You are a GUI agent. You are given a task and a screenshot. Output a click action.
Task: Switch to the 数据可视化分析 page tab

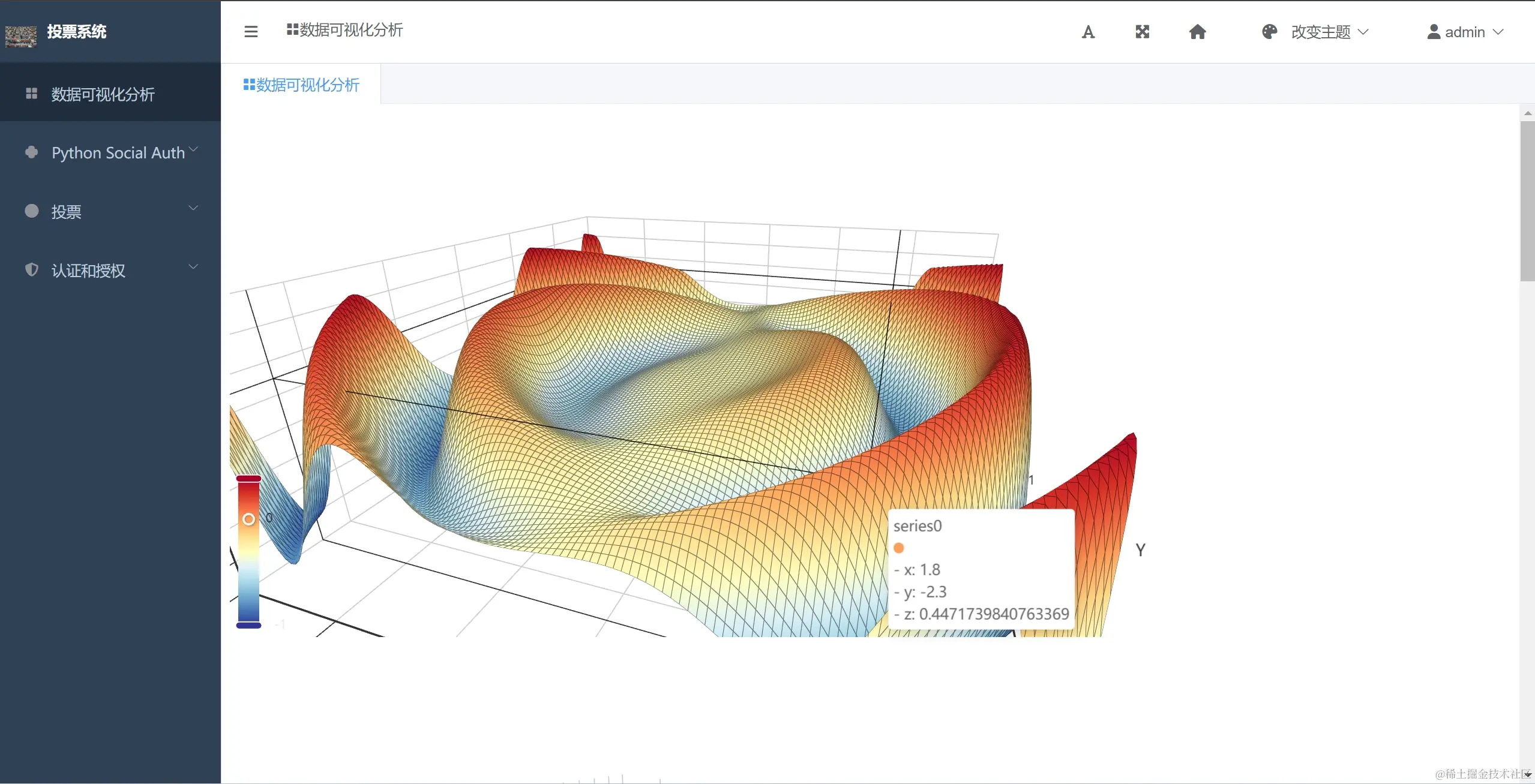(x=301, y=85)
